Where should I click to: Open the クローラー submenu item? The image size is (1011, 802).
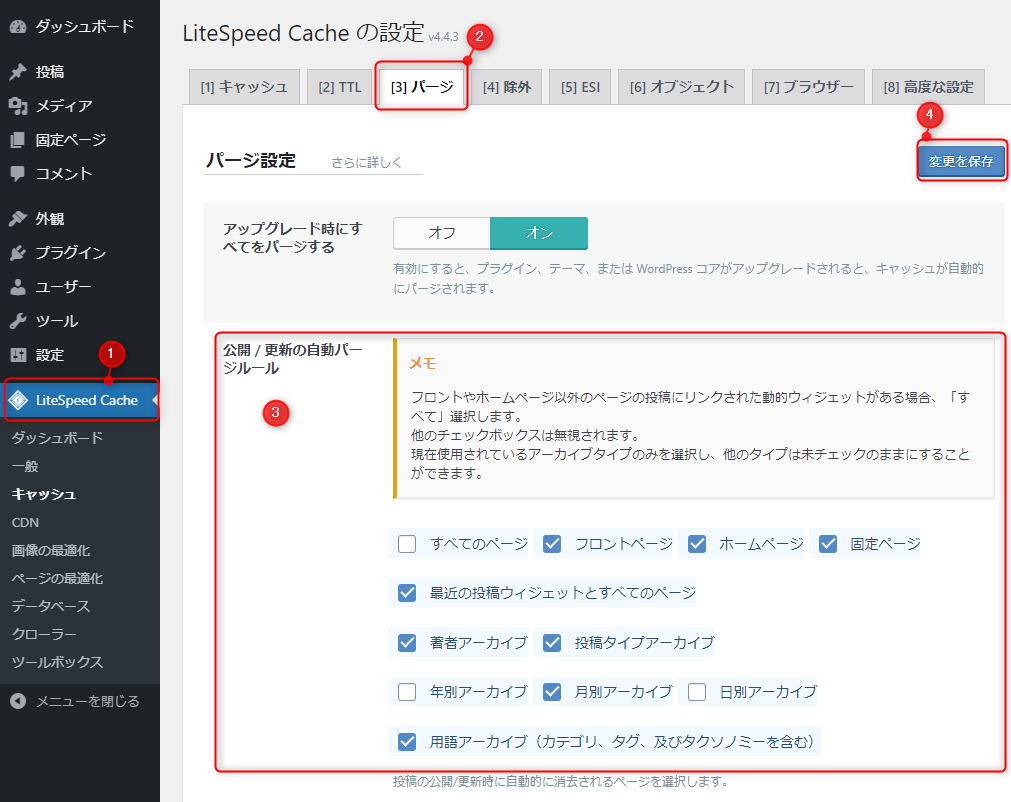point(44,634)
